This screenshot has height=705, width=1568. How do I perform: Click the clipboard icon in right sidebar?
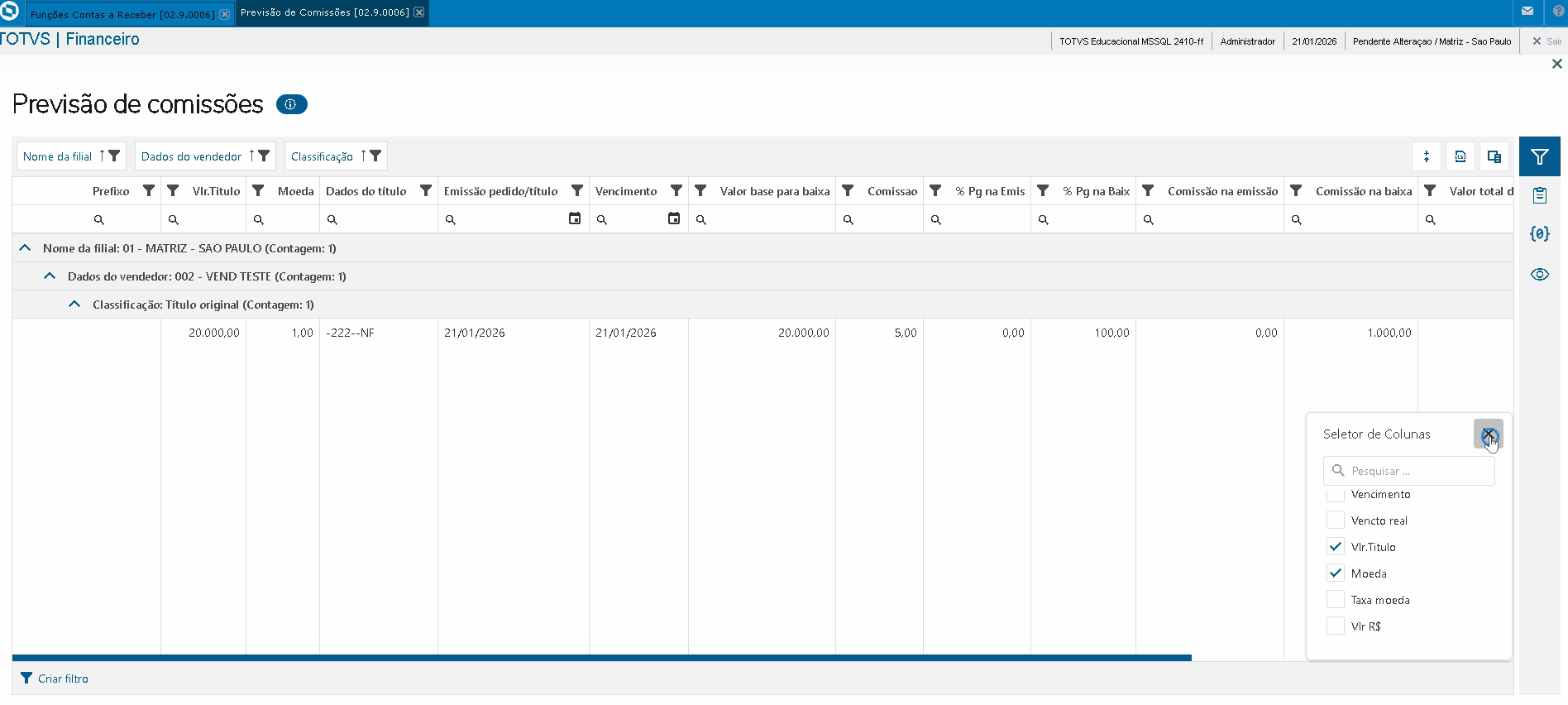click(1539, 195)
